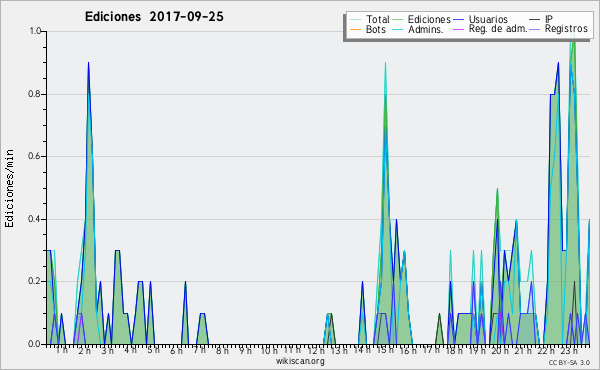
Task: Click the '20 h' x-axis label
Action: pos(500,350)
